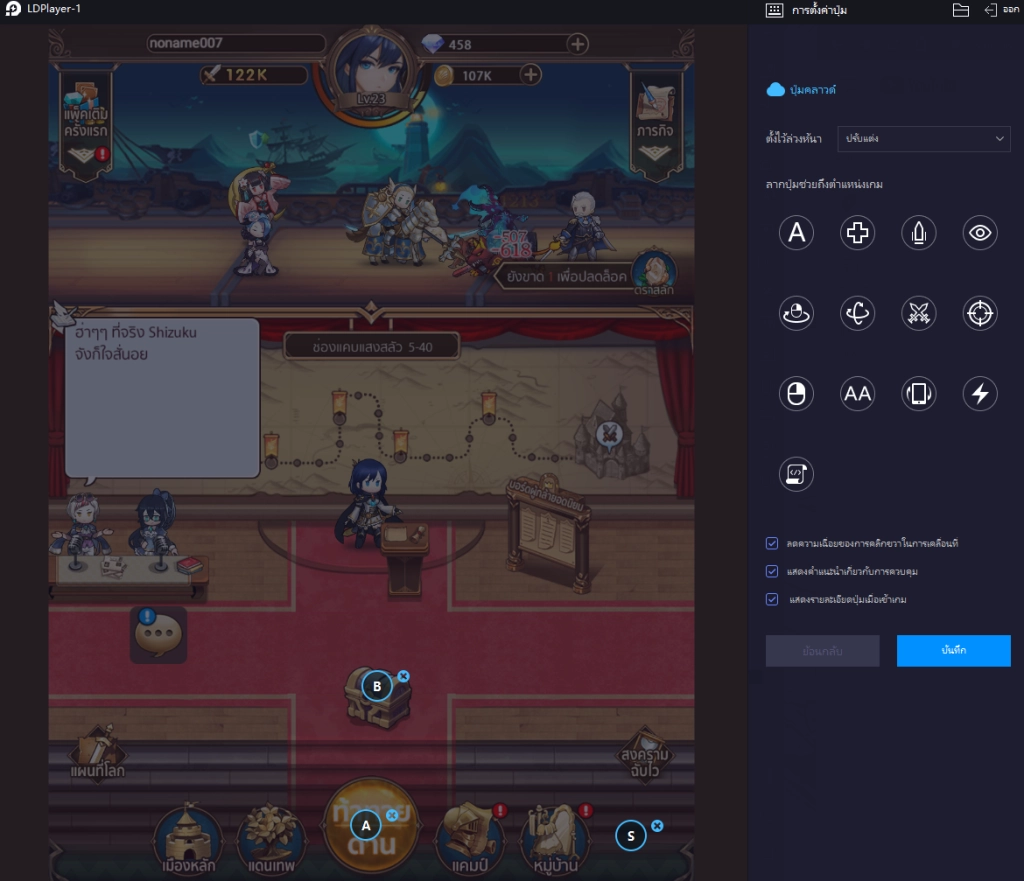Select the bullet fire key icon
The width and height of the screenshot is (1024, 881).
[918, 232]
